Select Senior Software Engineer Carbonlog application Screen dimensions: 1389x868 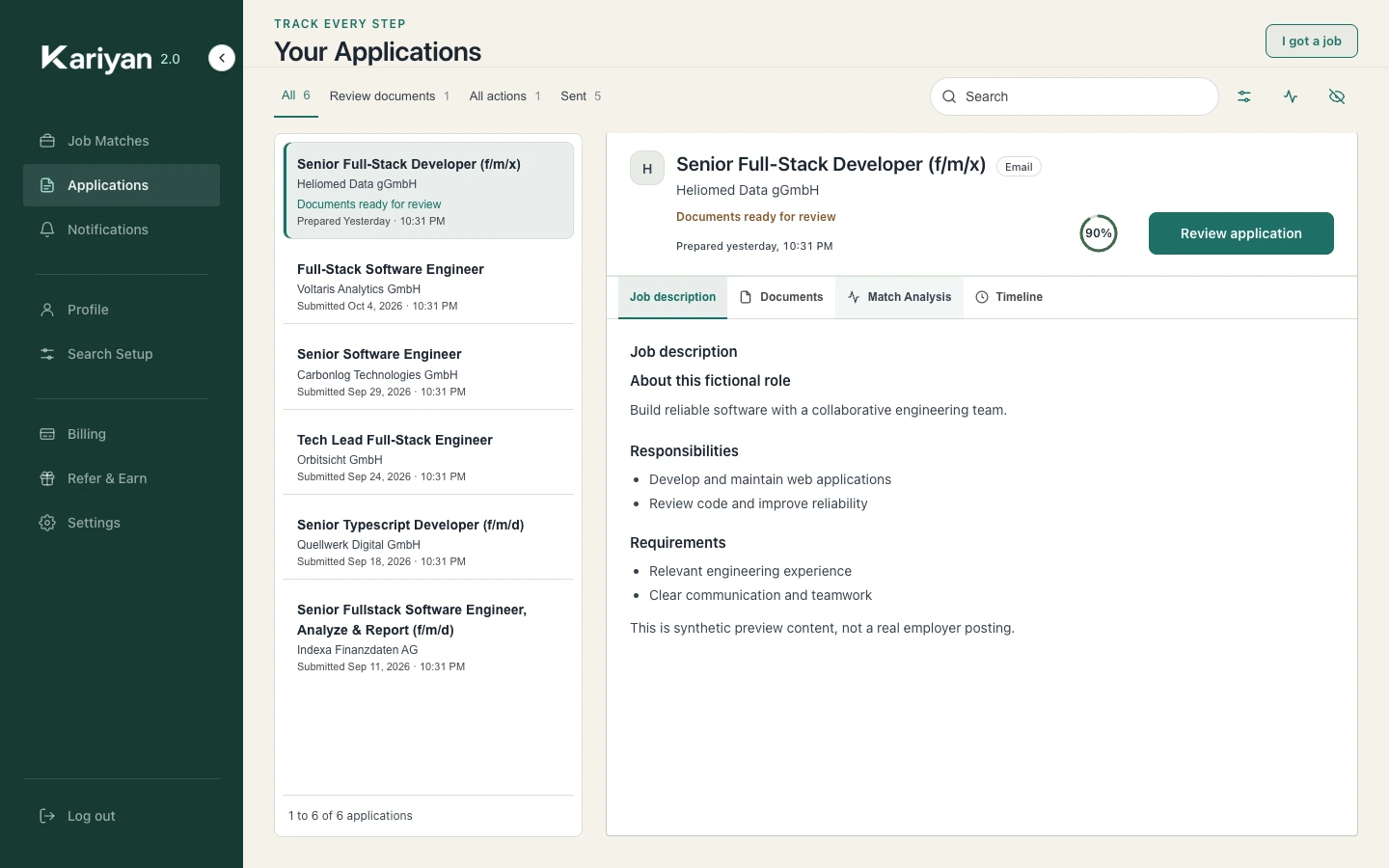click(428, 371)
